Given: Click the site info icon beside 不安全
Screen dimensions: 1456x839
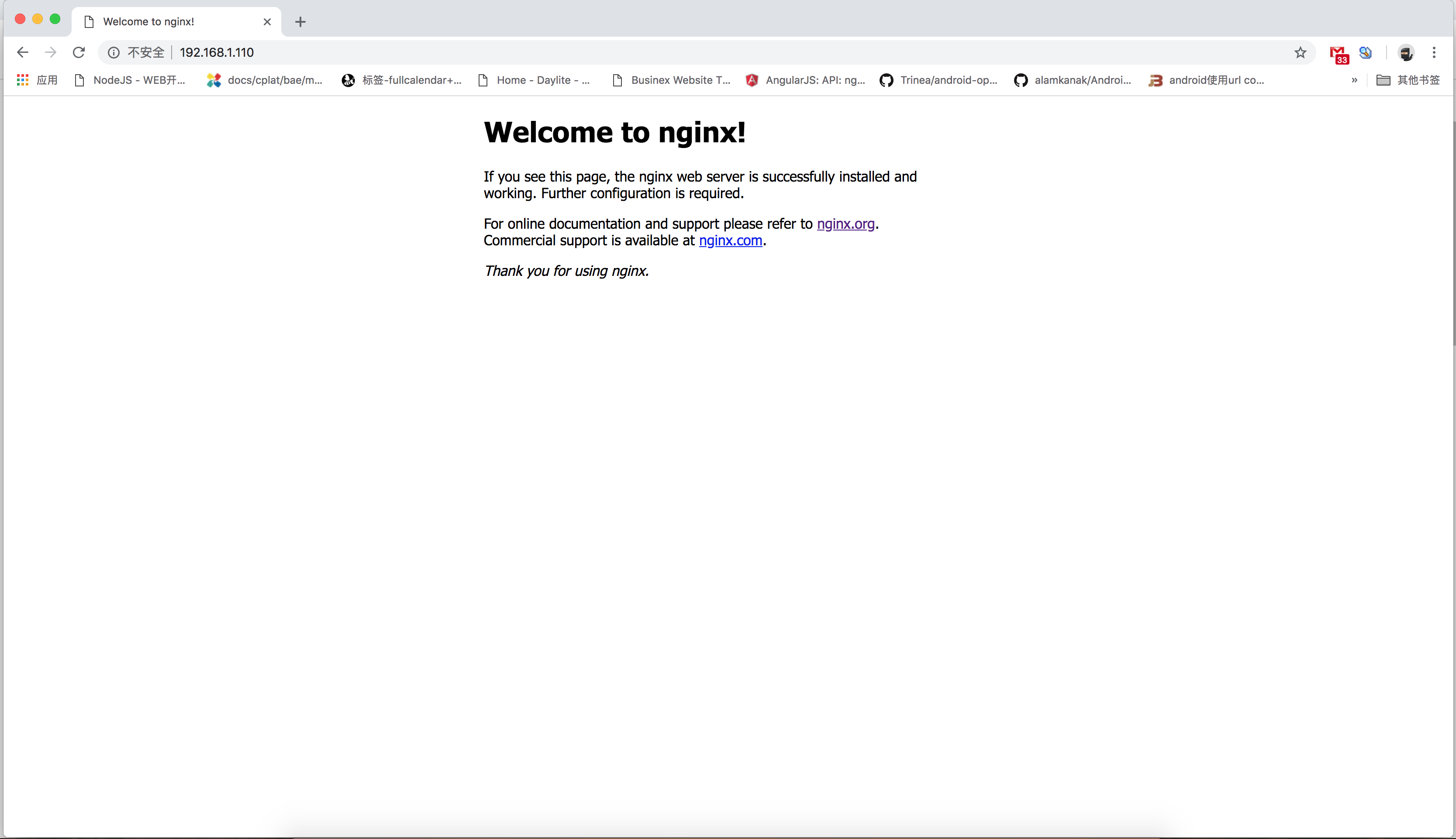Looking at the screenshot, I should point(114,53).
